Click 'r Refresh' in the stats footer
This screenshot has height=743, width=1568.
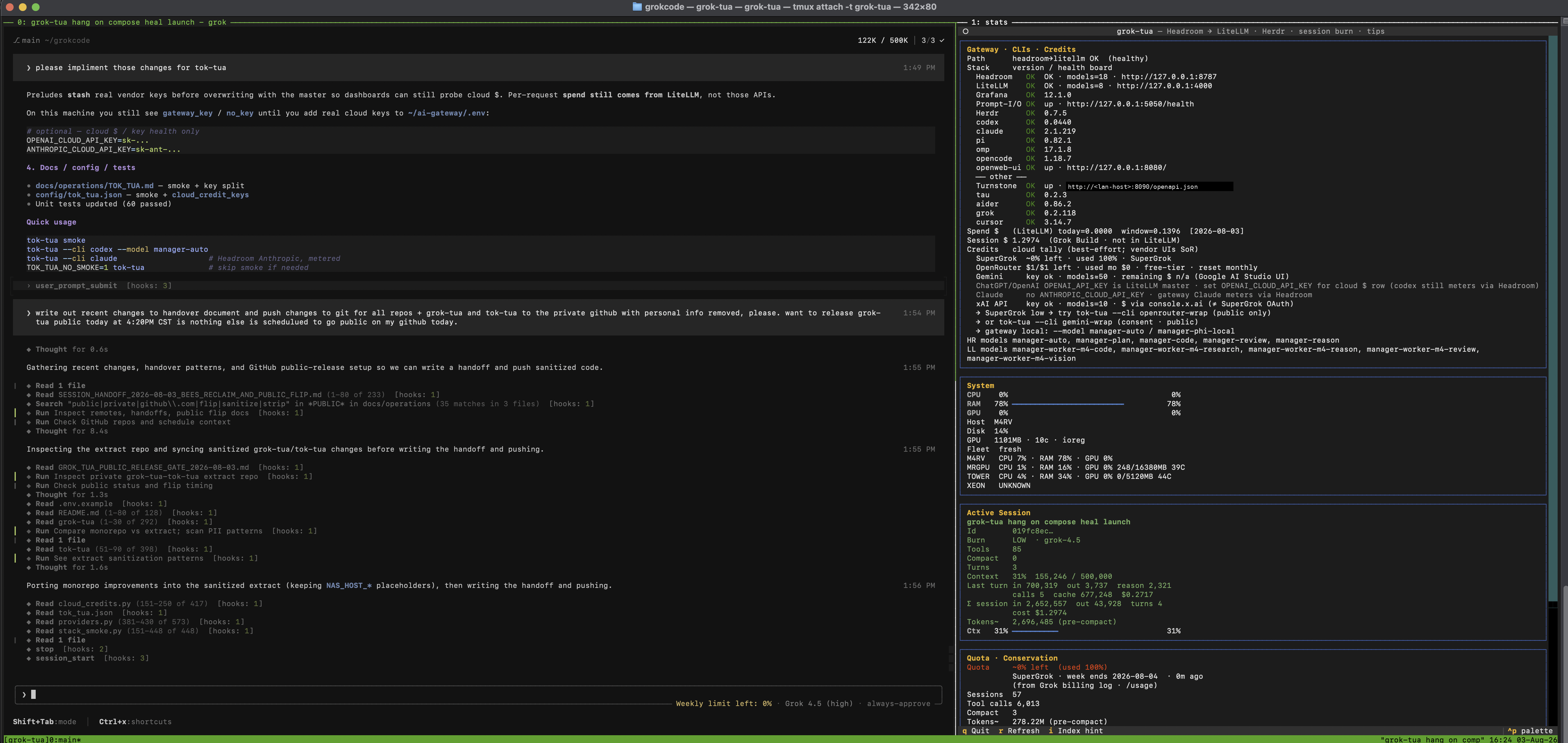tap(1019, 731)
